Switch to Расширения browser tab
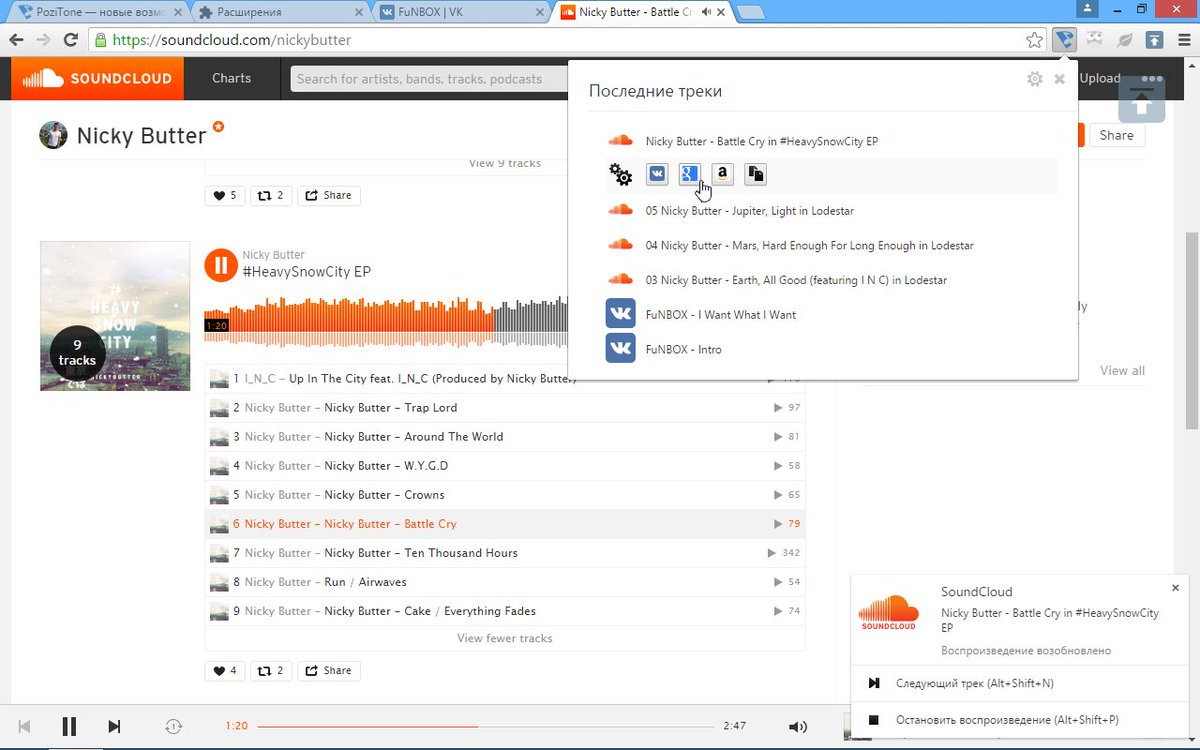1200x750 pixels. (x=280, y=12)
